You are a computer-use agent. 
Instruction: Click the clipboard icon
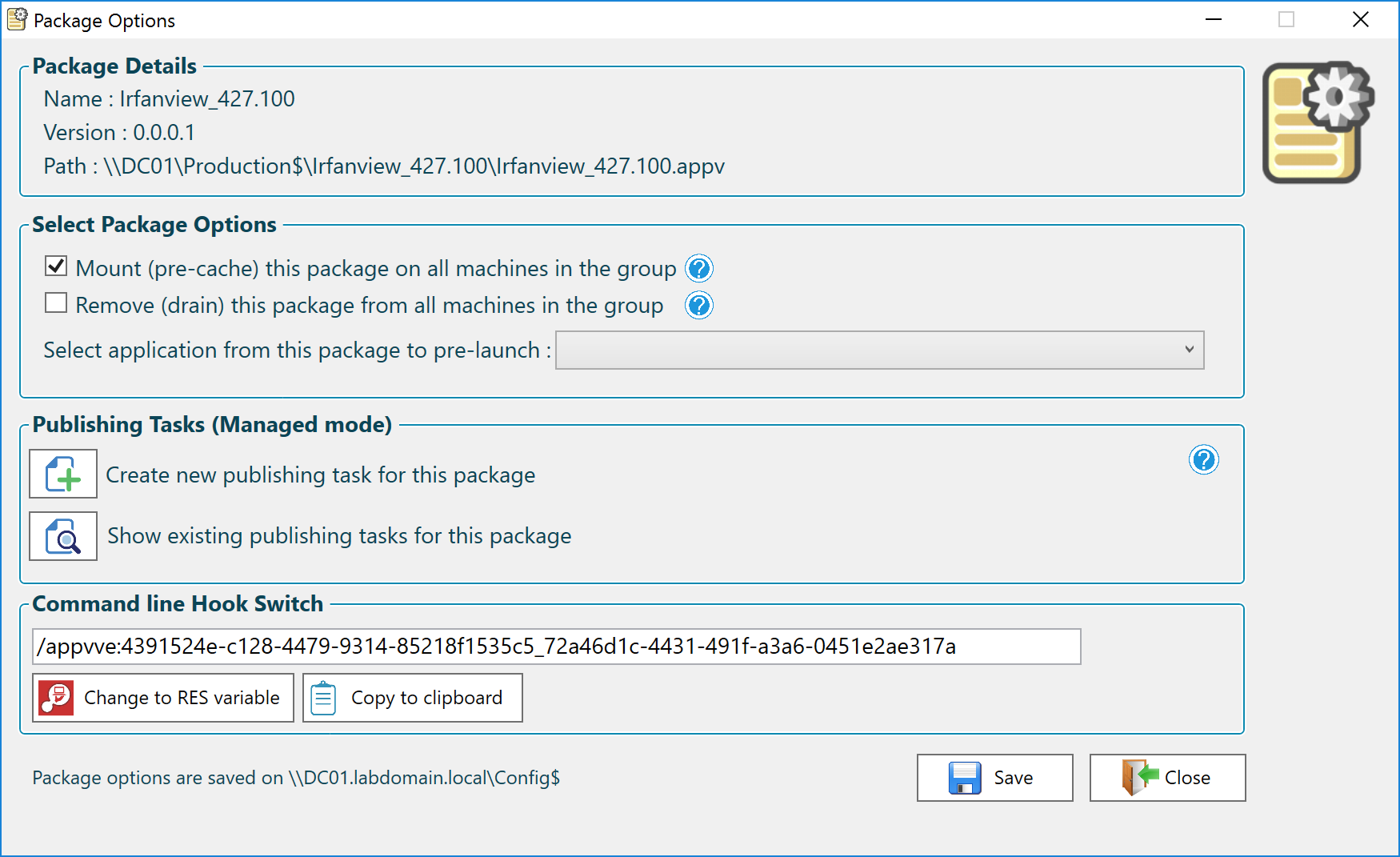pyautogui.click(x=324, y=698)
